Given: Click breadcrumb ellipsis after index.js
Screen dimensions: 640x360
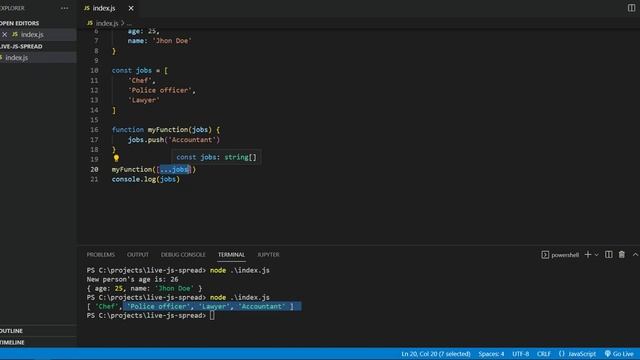Looking at the screenshot, I should 129,23.
